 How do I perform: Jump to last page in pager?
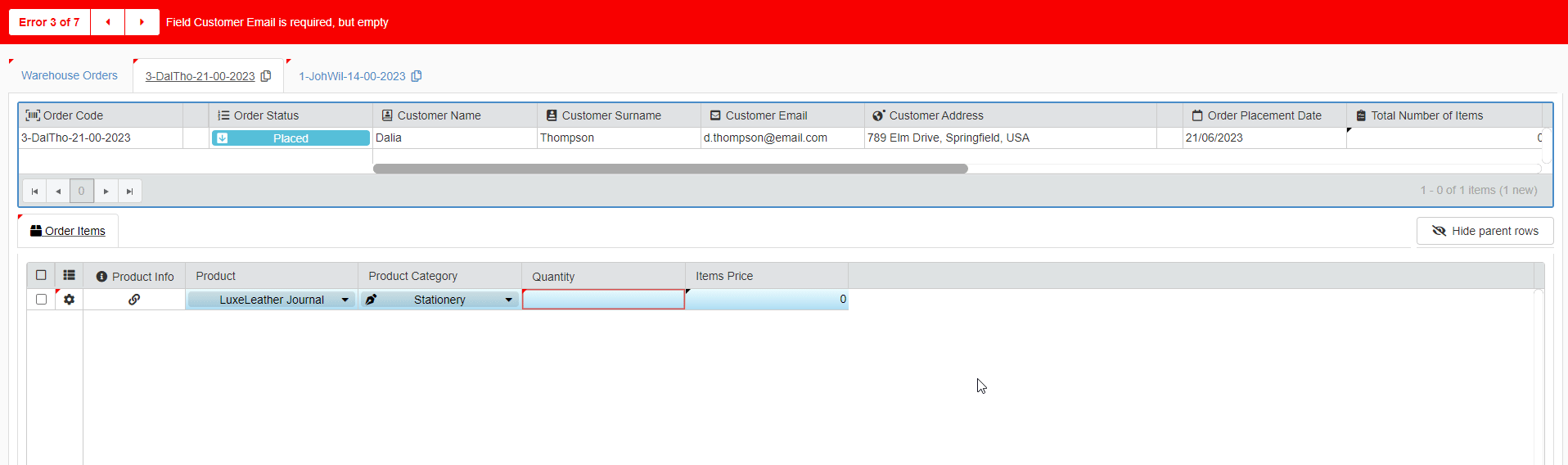click(129, 191)
